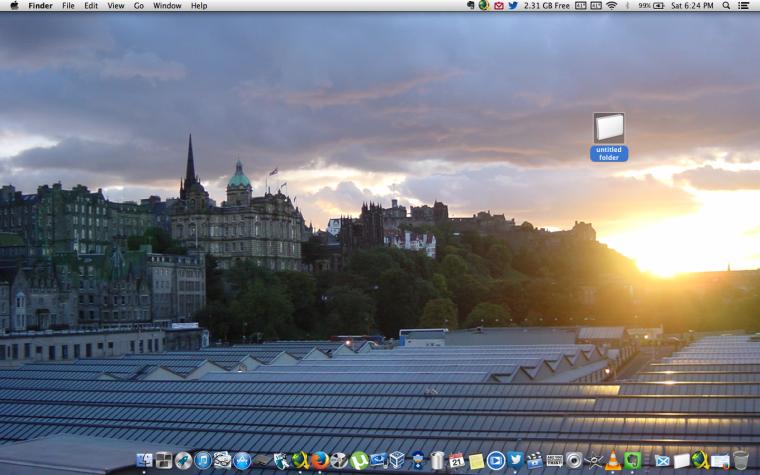Screen dimensions: 760x475
Task: Open Calendar icon showing 21
Action: pyautogui.click(x=457, y=460)
